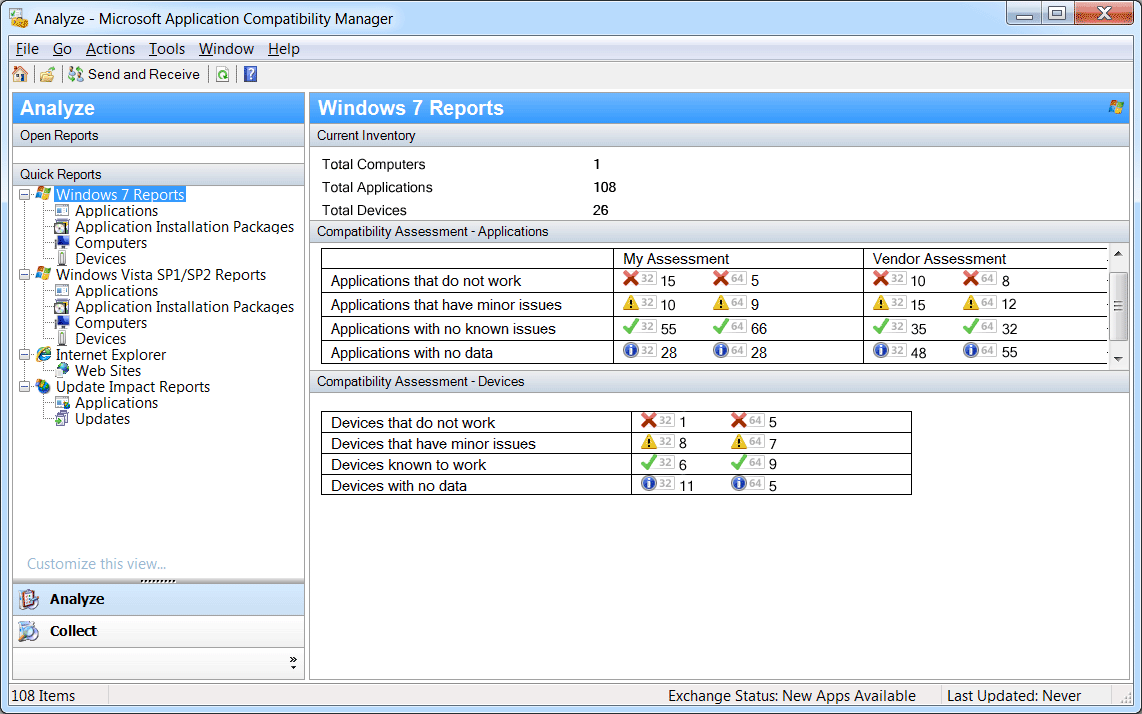Click warning 32-bit minor issues icon, Vendor Assessment
The height and width of the screenshot is (714, 1142).
click(x=881, y=302)
